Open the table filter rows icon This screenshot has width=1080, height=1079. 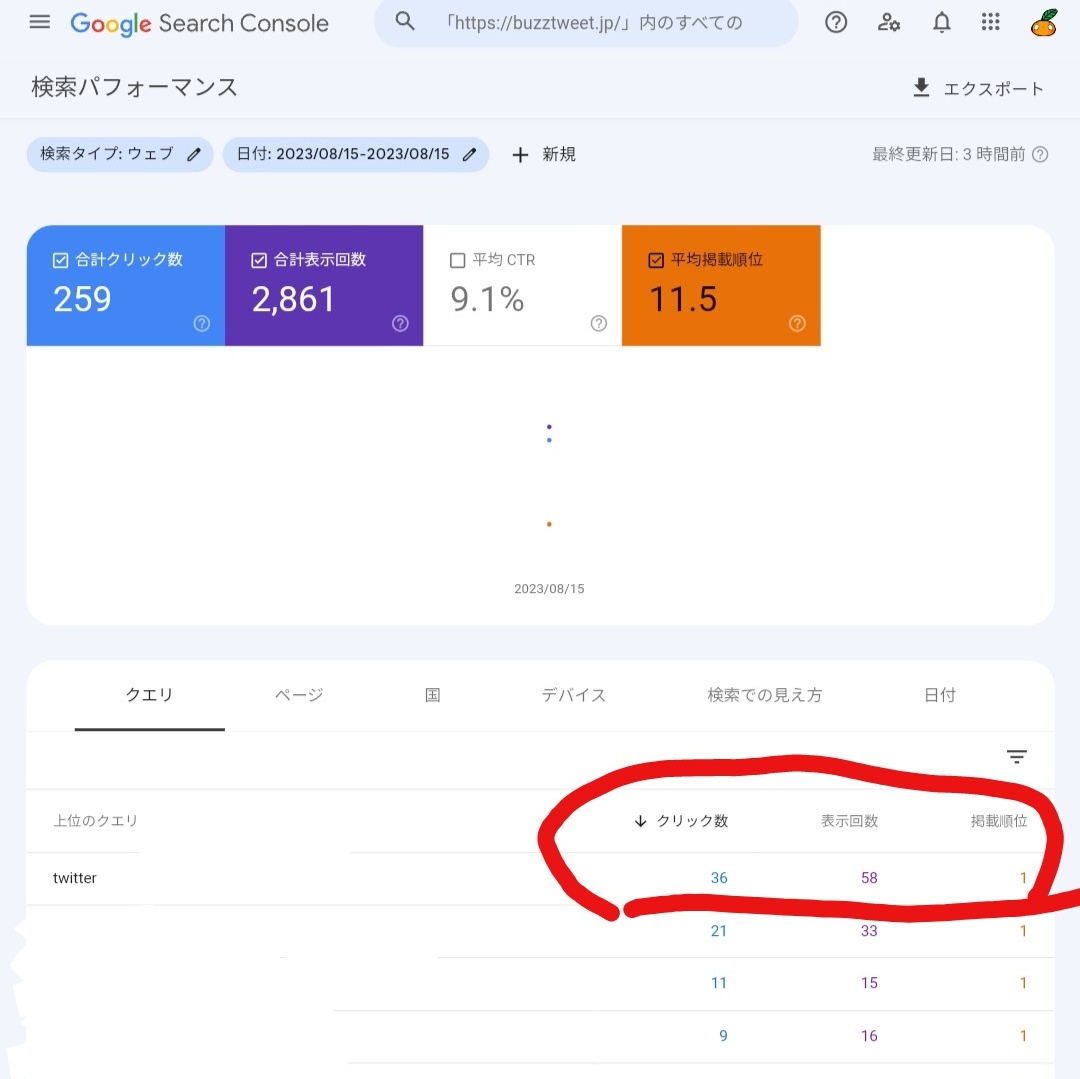click(x=1017, y=757)
